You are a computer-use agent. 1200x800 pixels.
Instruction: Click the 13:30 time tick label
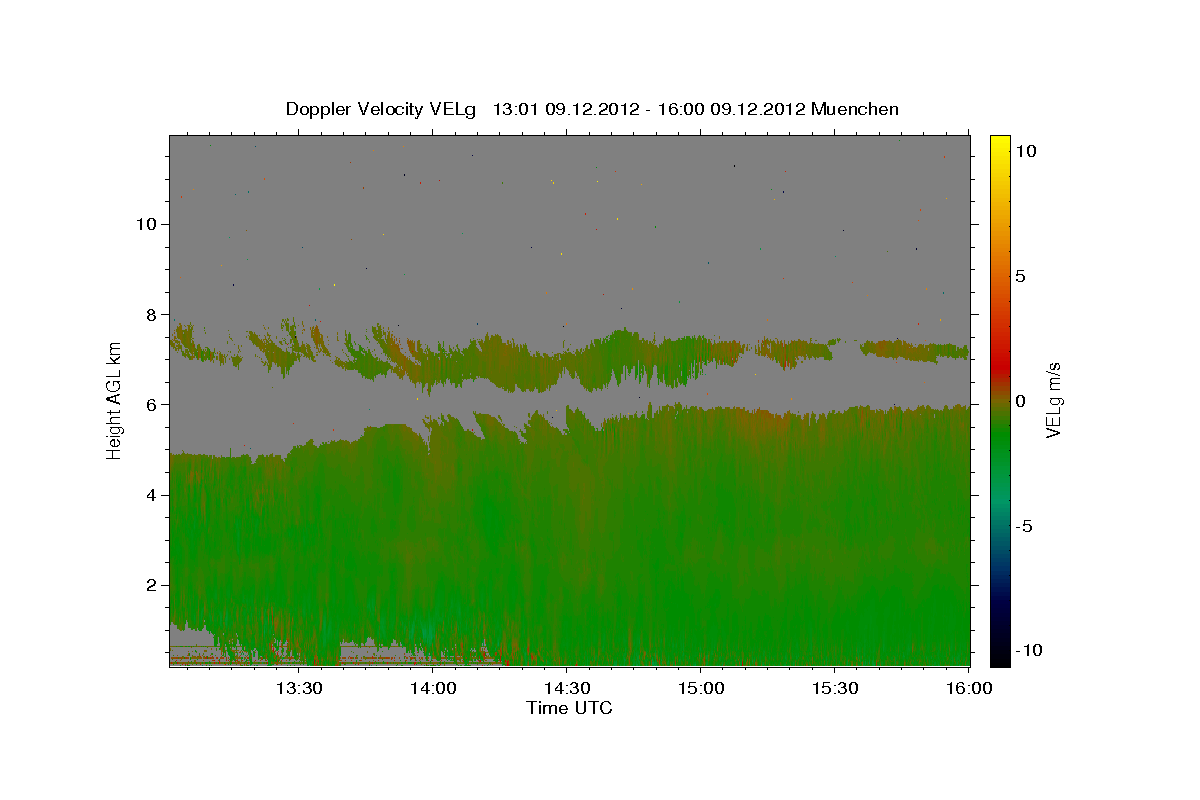click(299, 688)
